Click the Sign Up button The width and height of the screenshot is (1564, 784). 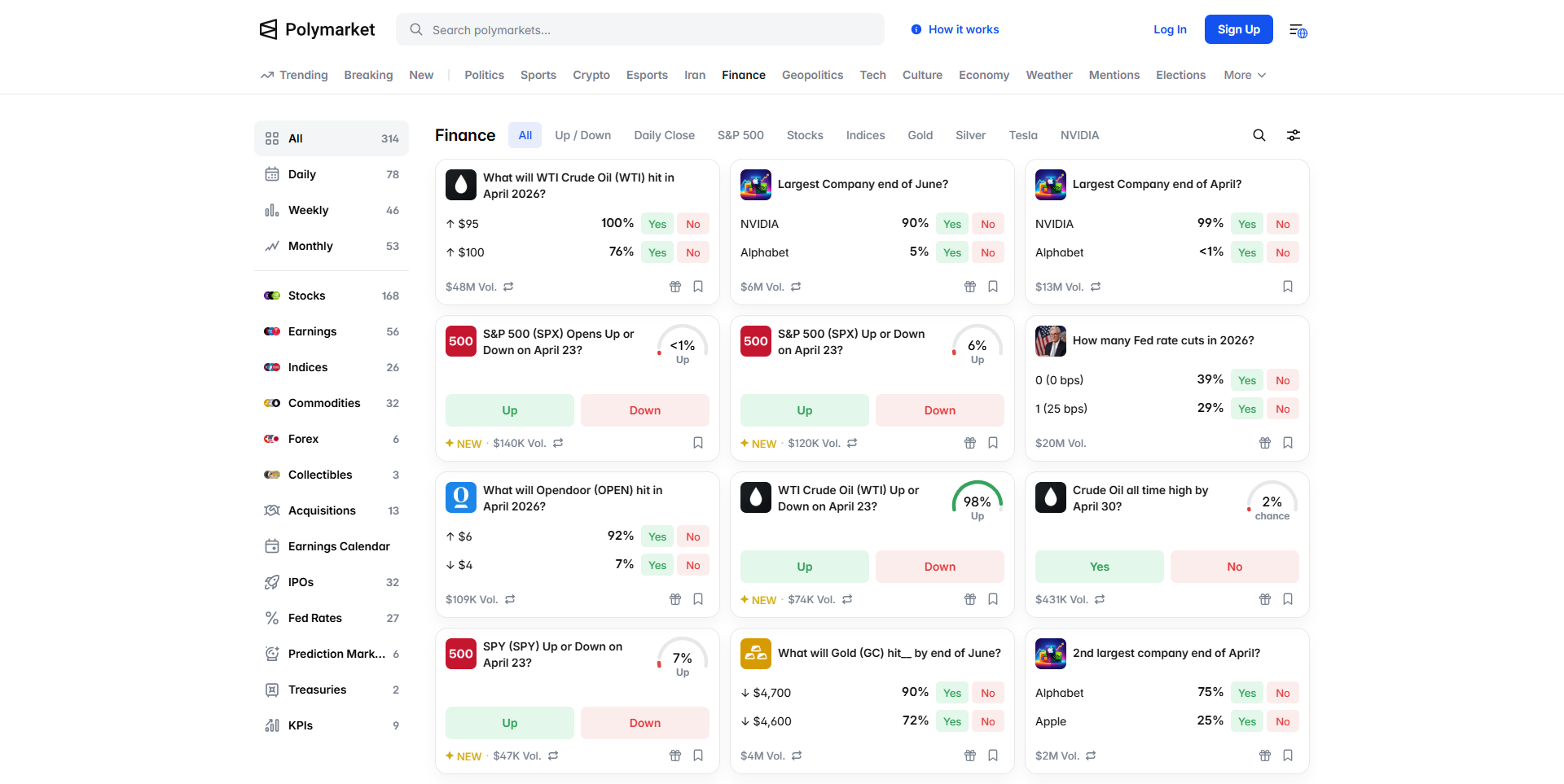click(1238, 29)
